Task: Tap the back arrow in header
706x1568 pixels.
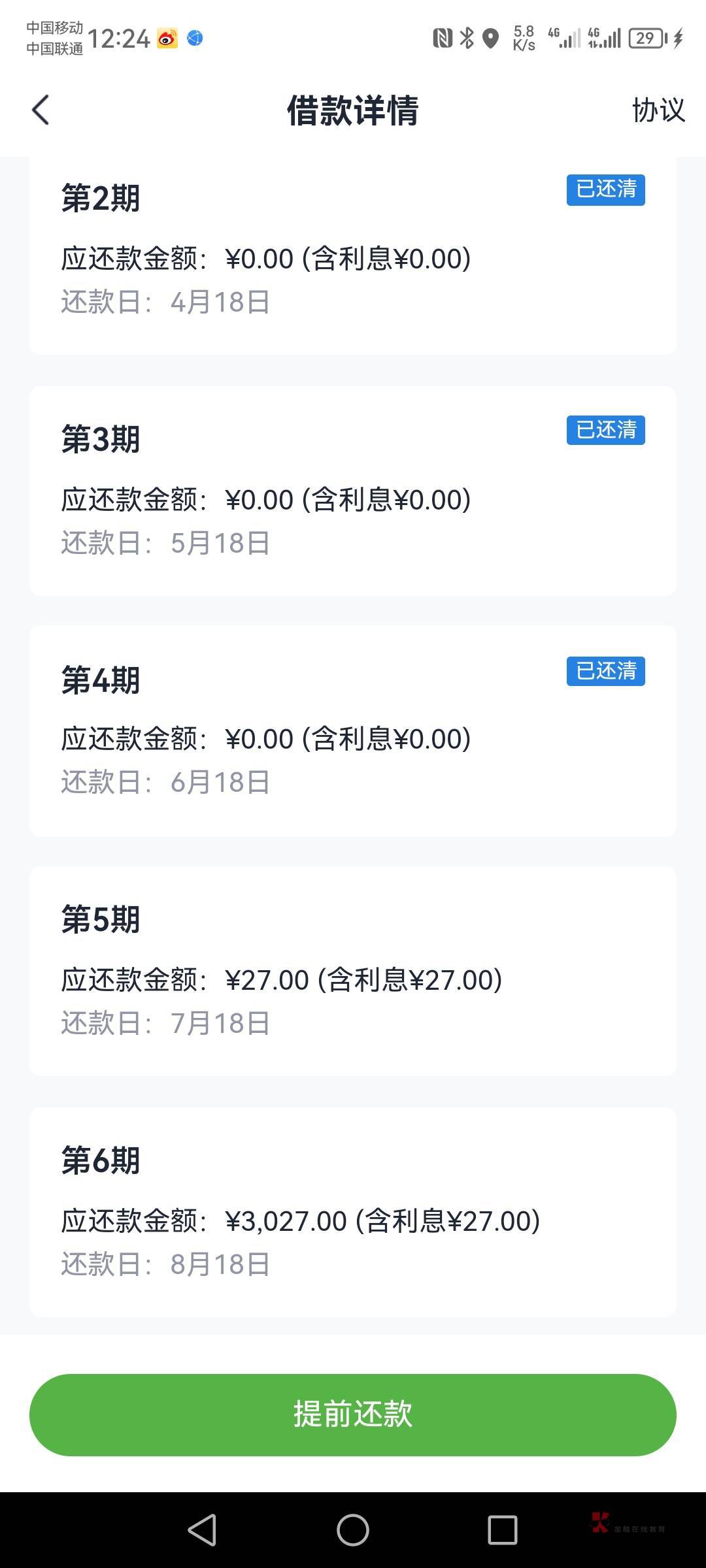Action: point(41,110)
